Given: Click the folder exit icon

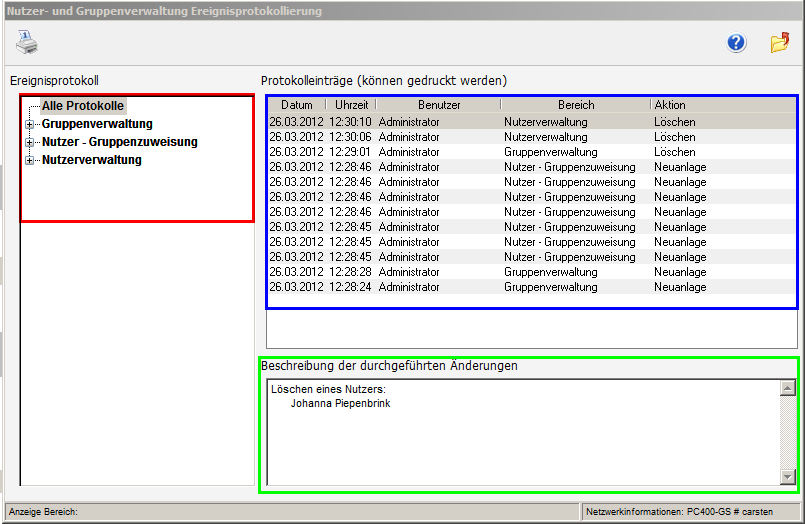Looking at the screenshot, I should (779, 43).
